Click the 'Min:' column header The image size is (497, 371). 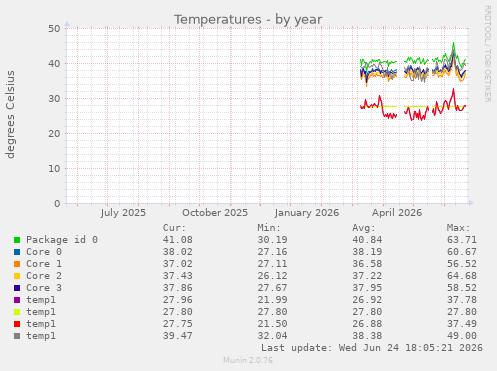coord(269,228)
